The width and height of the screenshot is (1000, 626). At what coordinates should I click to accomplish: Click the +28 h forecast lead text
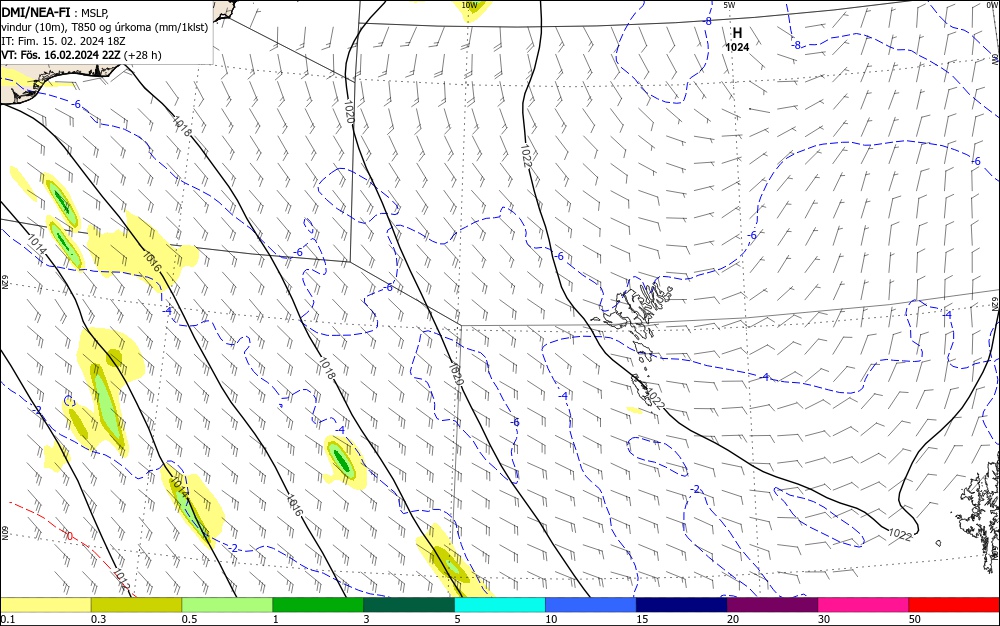(143, 55)
